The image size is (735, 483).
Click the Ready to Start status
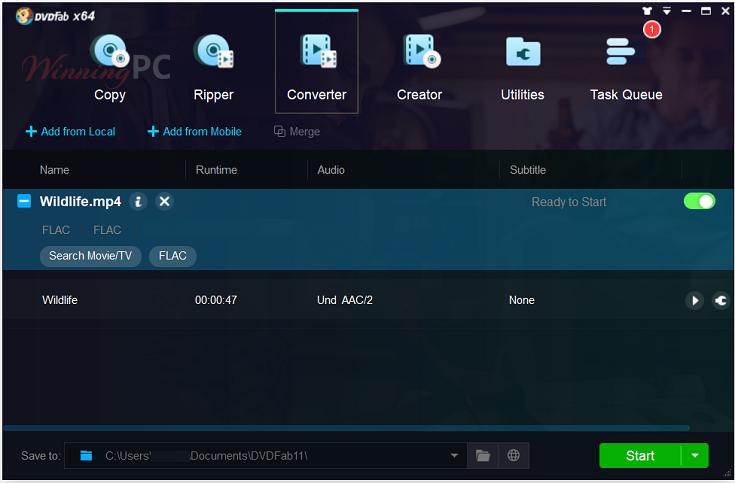pos(569,202)
